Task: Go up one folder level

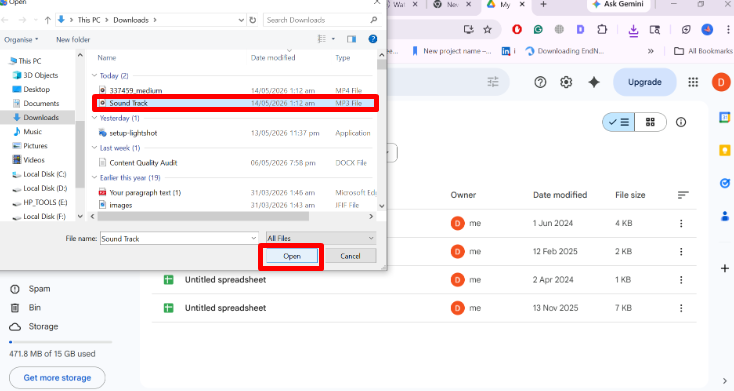Action: click(x=48, y=20)
